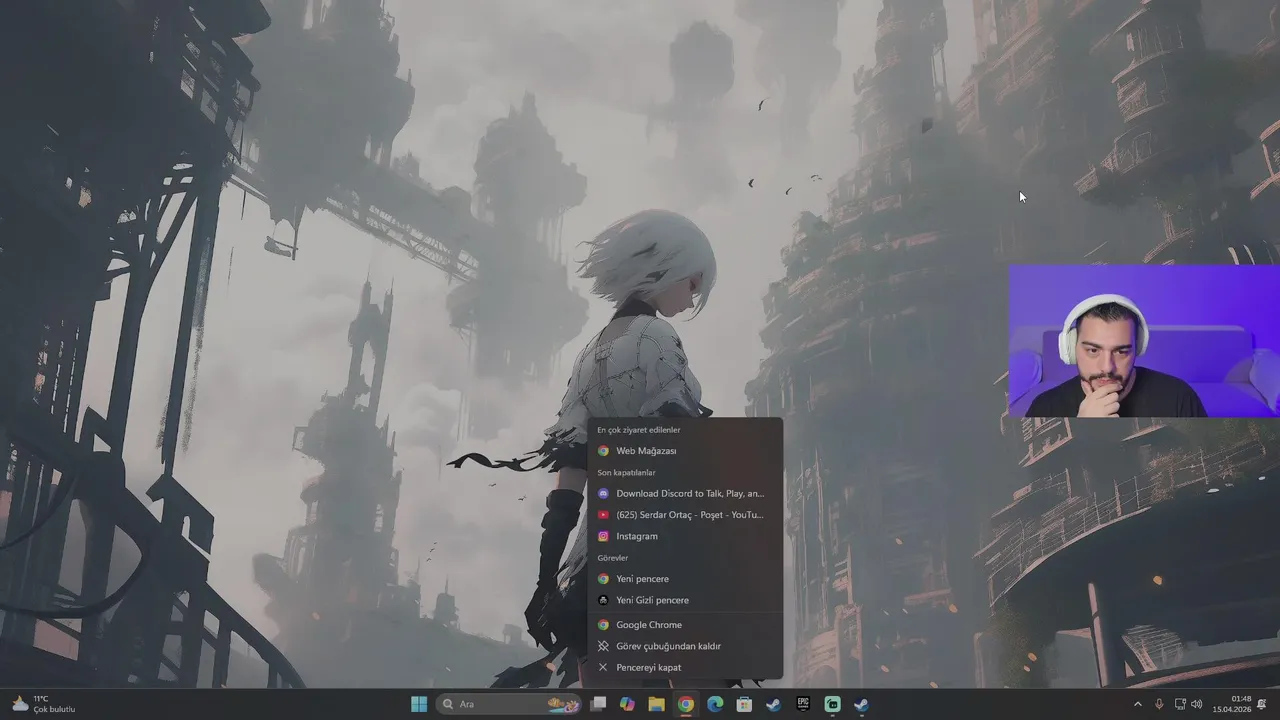Click the microphone tray icon

coord(1159,704)
